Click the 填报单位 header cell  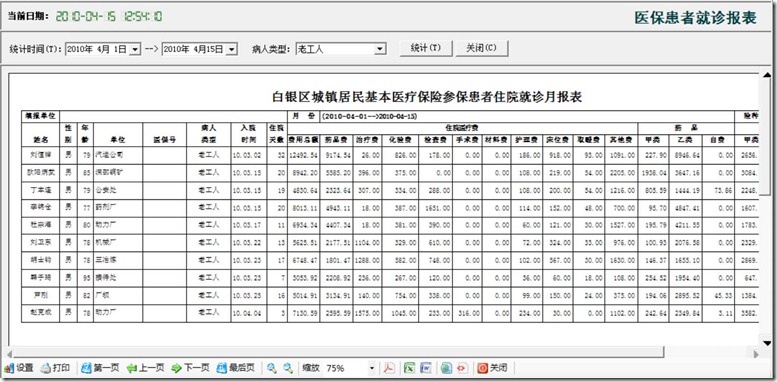tap(40, 116)
